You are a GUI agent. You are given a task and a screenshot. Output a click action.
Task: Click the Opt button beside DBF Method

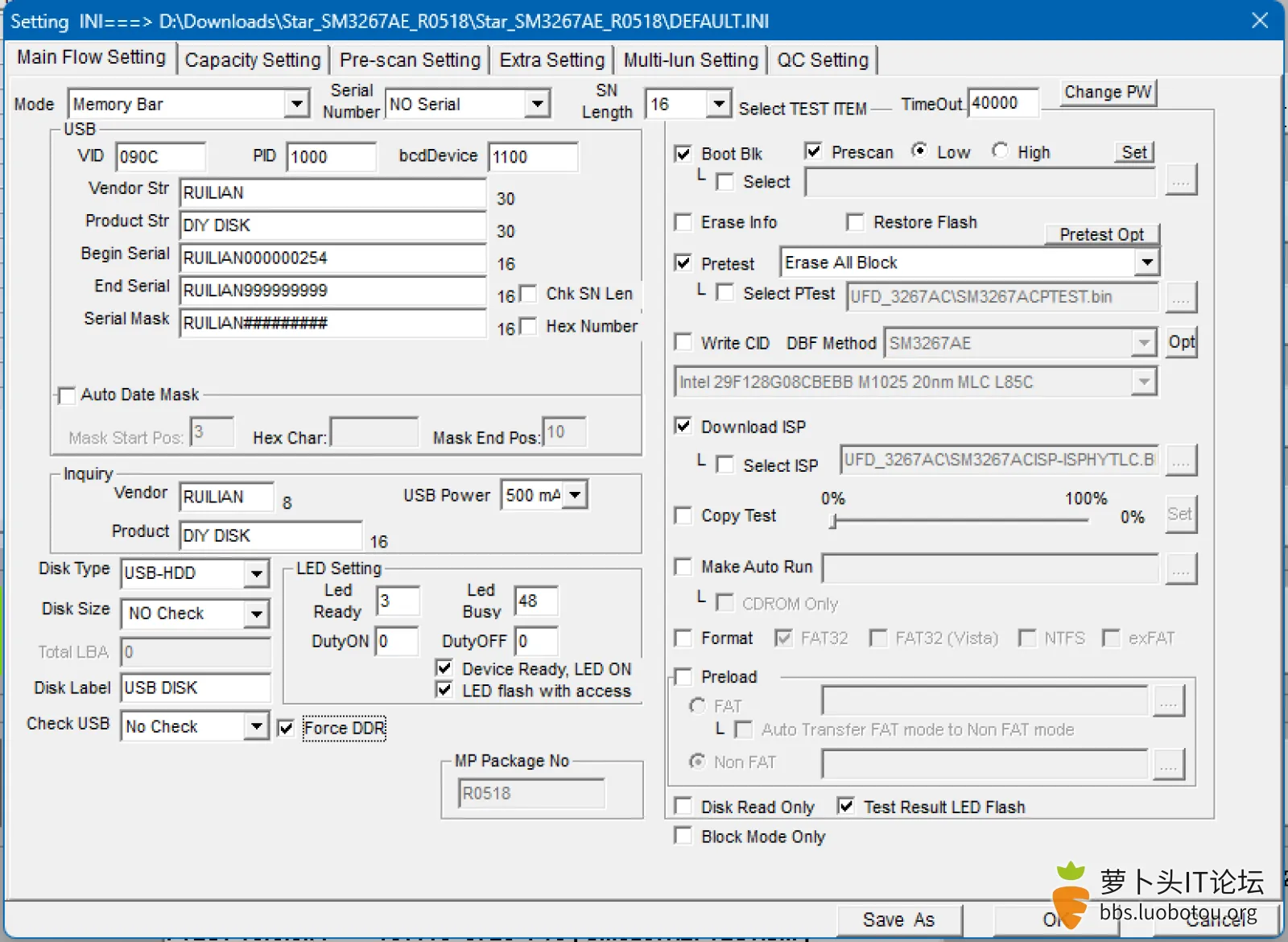(x=1181, y=342)
